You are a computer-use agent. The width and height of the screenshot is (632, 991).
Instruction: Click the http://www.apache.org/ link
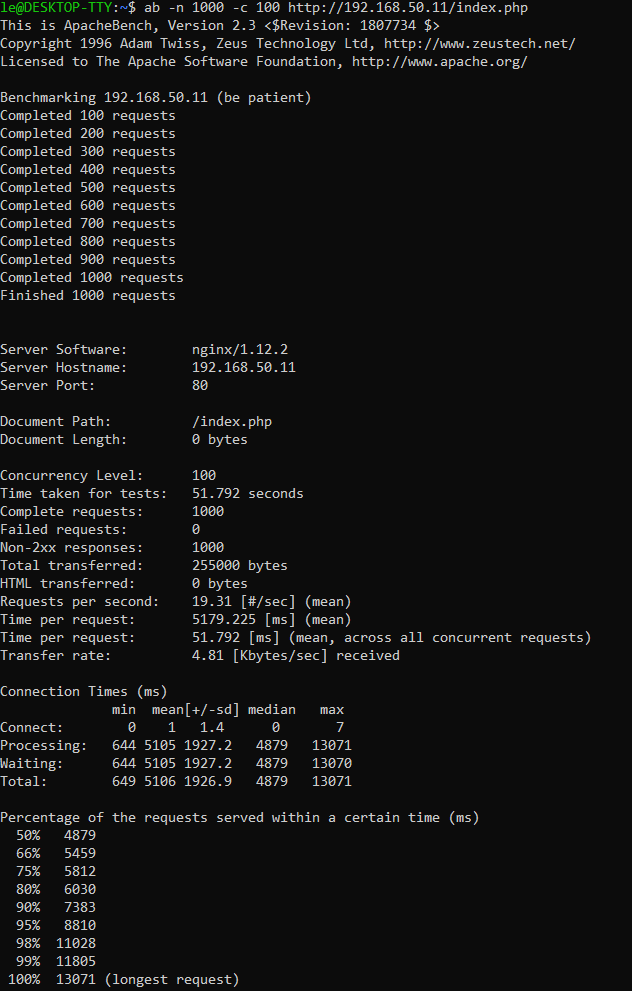coord(440,61)
